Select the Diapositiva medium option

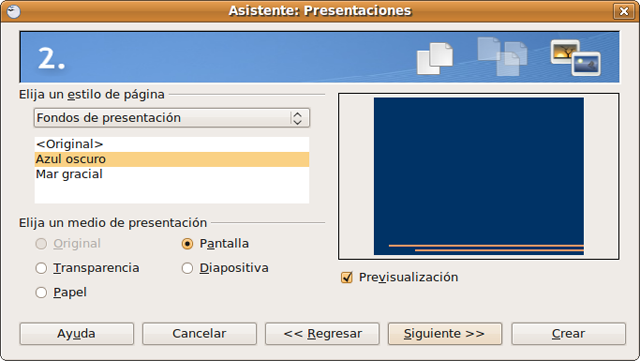187,268
